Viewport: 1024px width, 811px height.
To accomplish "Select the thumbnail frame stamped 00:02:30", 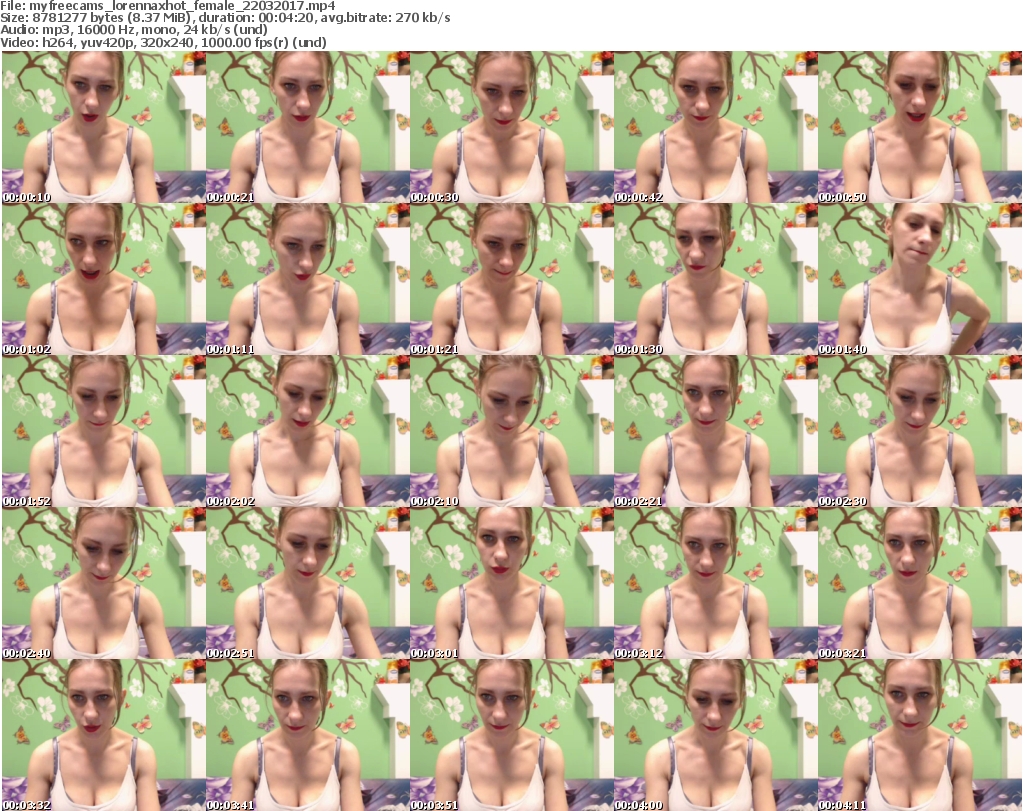I will point(920,432).
